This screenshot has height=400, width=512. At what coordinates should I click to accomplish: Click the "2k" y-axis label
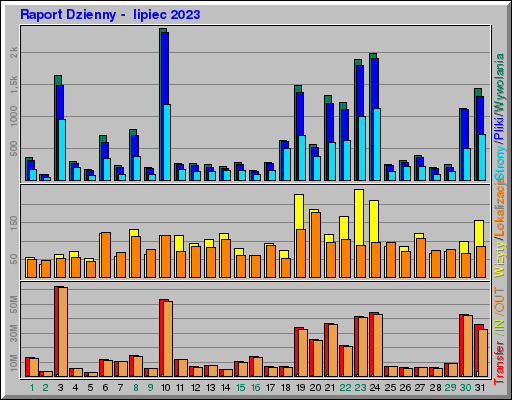point(14,52)
